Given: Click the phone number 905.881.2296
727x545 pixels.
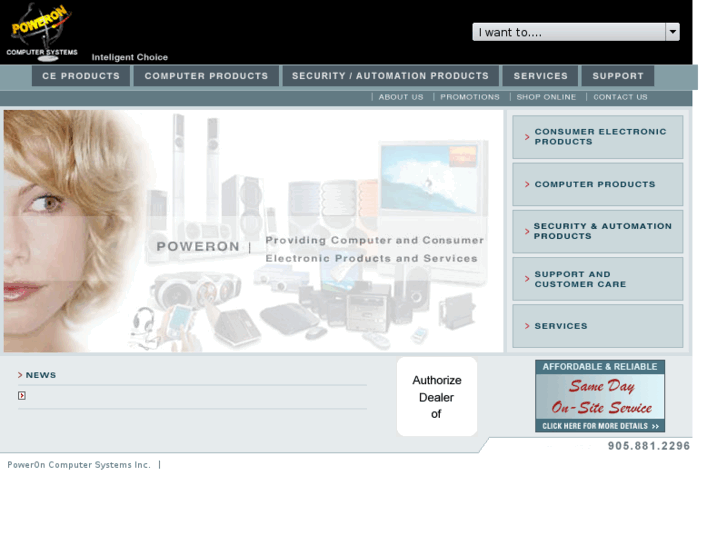Looking at the screenshot, I should click(x=649, y=446).
